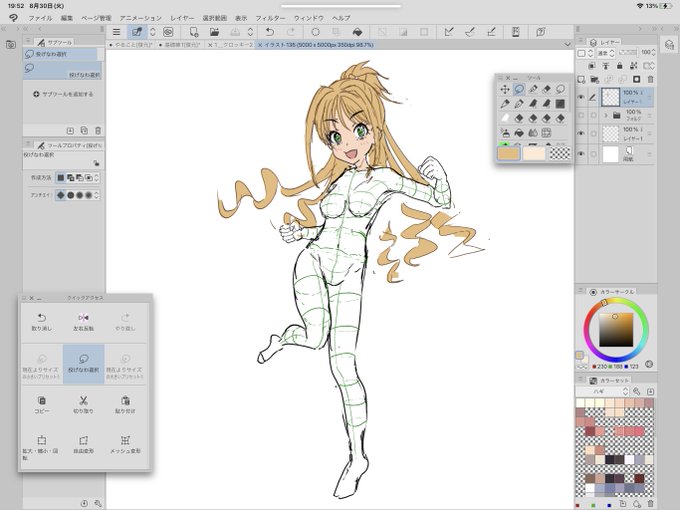Viewport: 680px width, 510px height.
Task: Open the canvas tabs list chevron
Action: (x=567, y=45)
